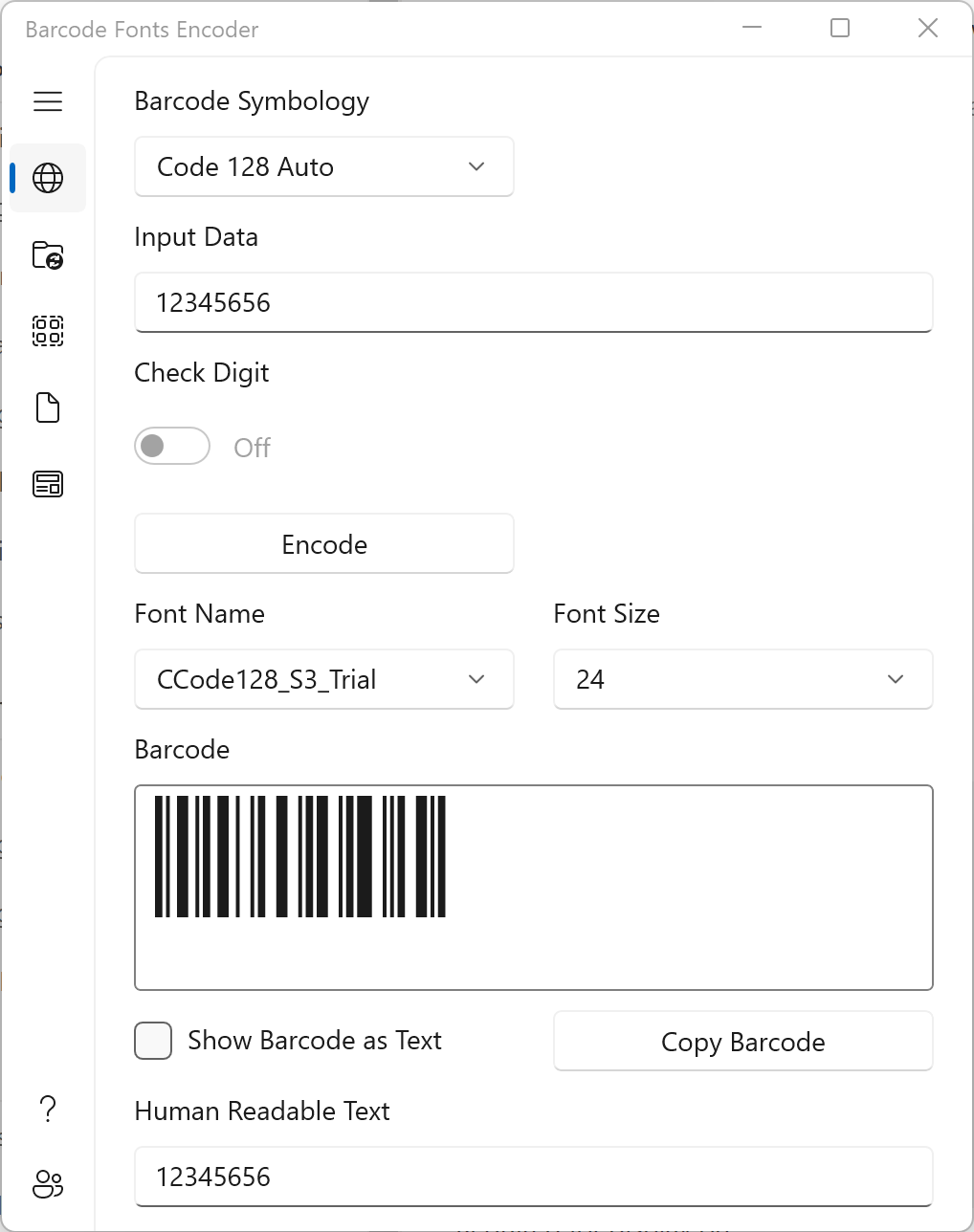Click the Copy Barcode button
Viewport: 974px width, 1232px height.
742,1042
